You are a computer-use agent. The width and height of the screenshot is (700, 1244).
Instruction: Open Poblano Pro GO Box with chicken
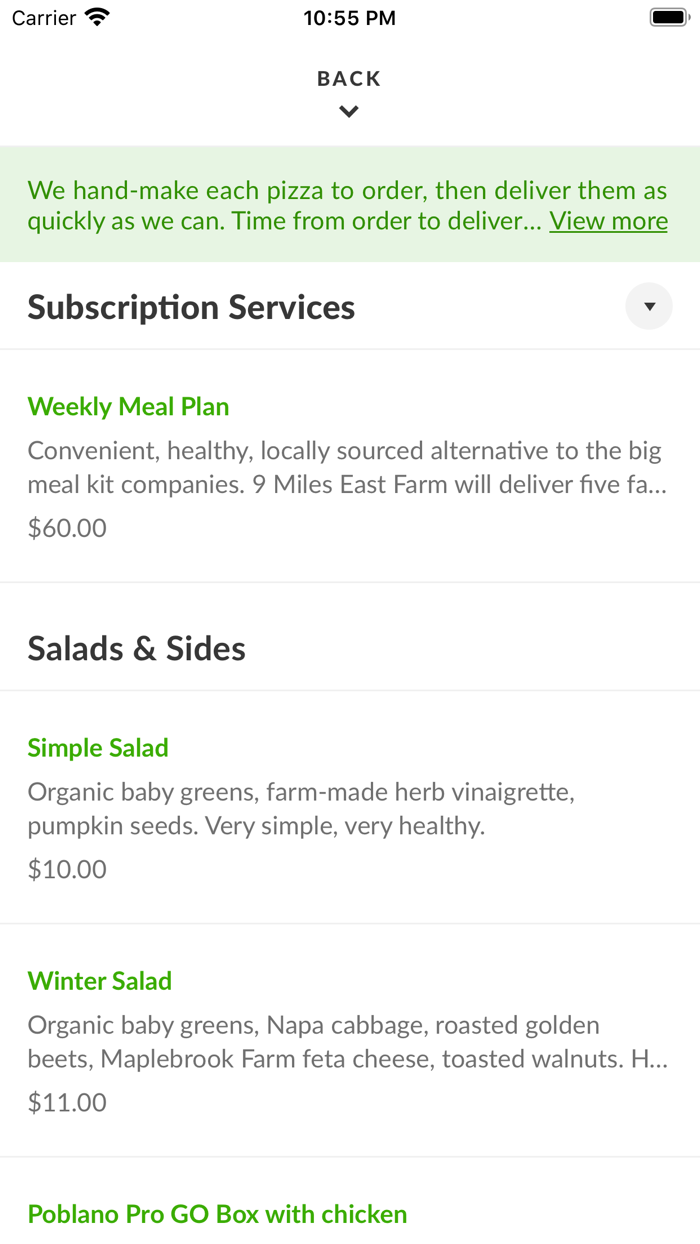click(x=217, y=1214)
